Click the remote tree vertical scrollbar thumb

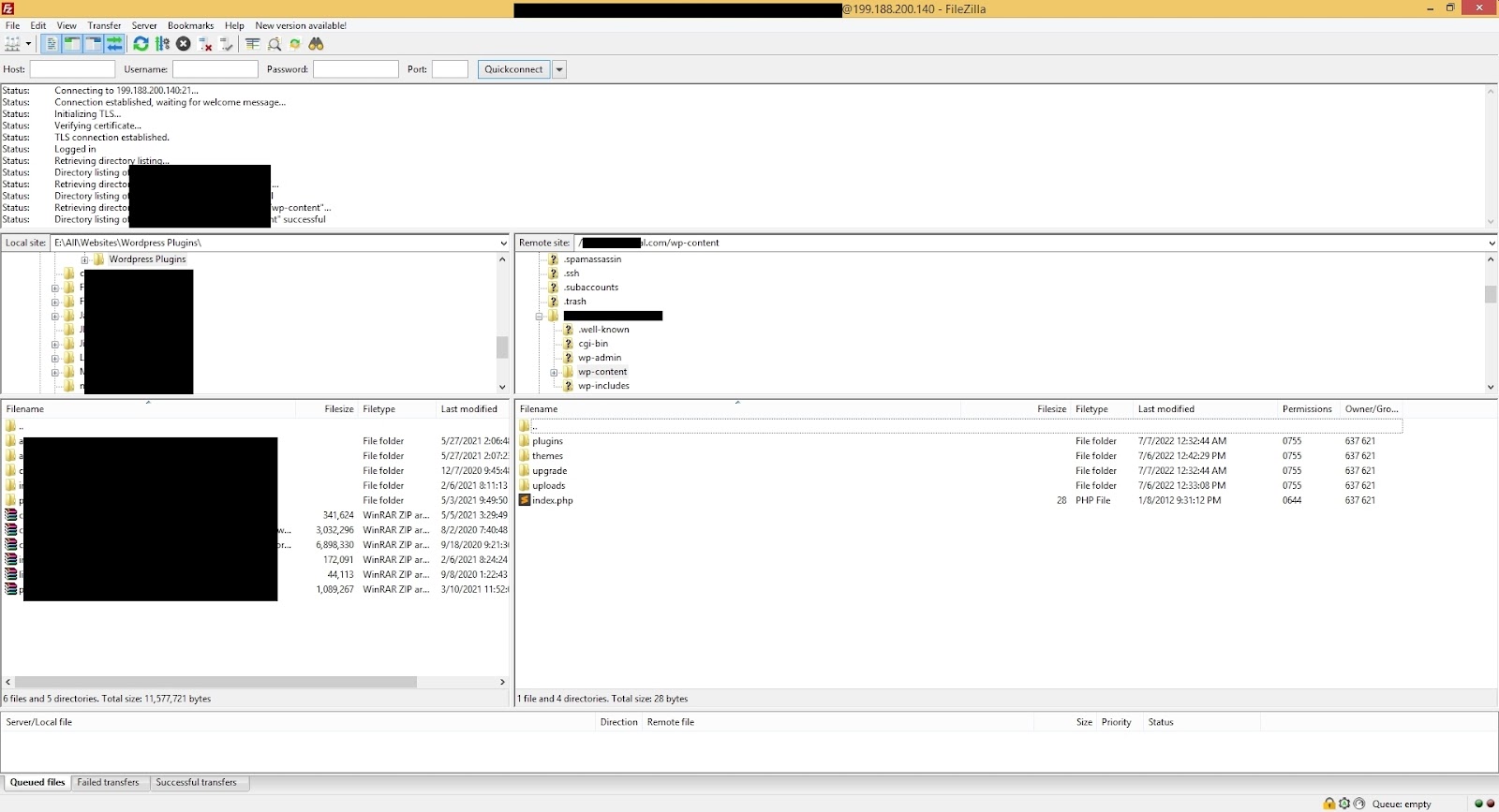coord(1491,294)
